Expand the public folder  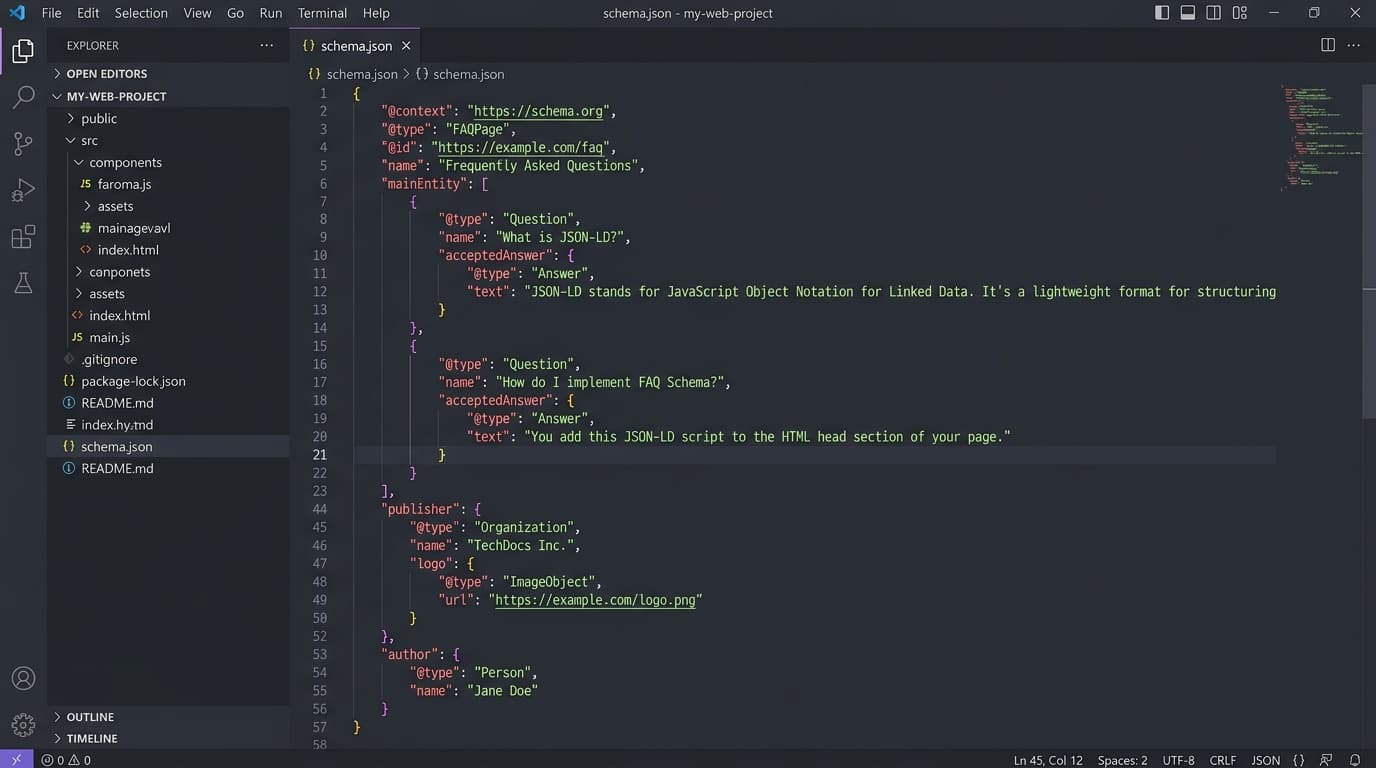(x=98, y=118)
